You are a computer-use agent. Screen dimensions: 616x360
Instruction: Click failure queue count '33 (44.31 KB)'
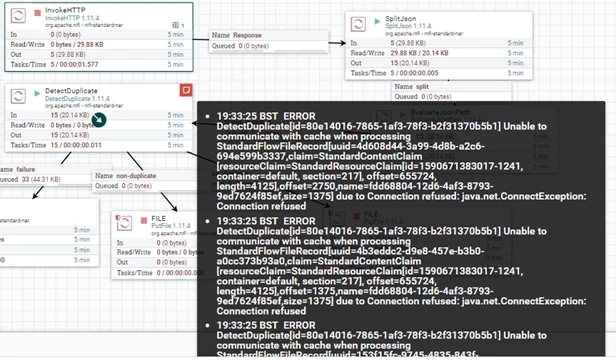click(x=41, y=180)
